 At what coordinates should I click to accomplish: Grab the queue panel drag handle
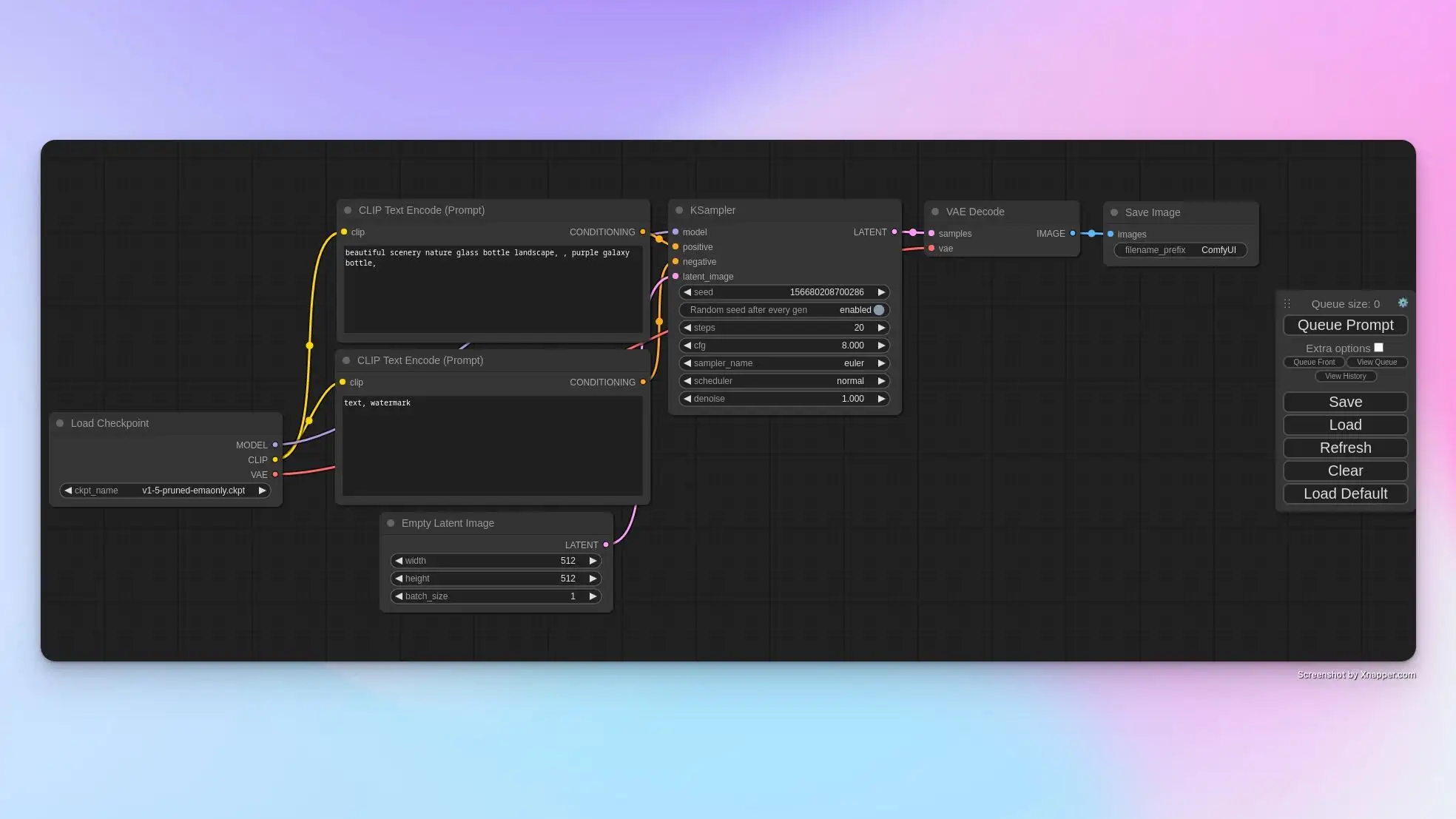tap(1287, 303)
